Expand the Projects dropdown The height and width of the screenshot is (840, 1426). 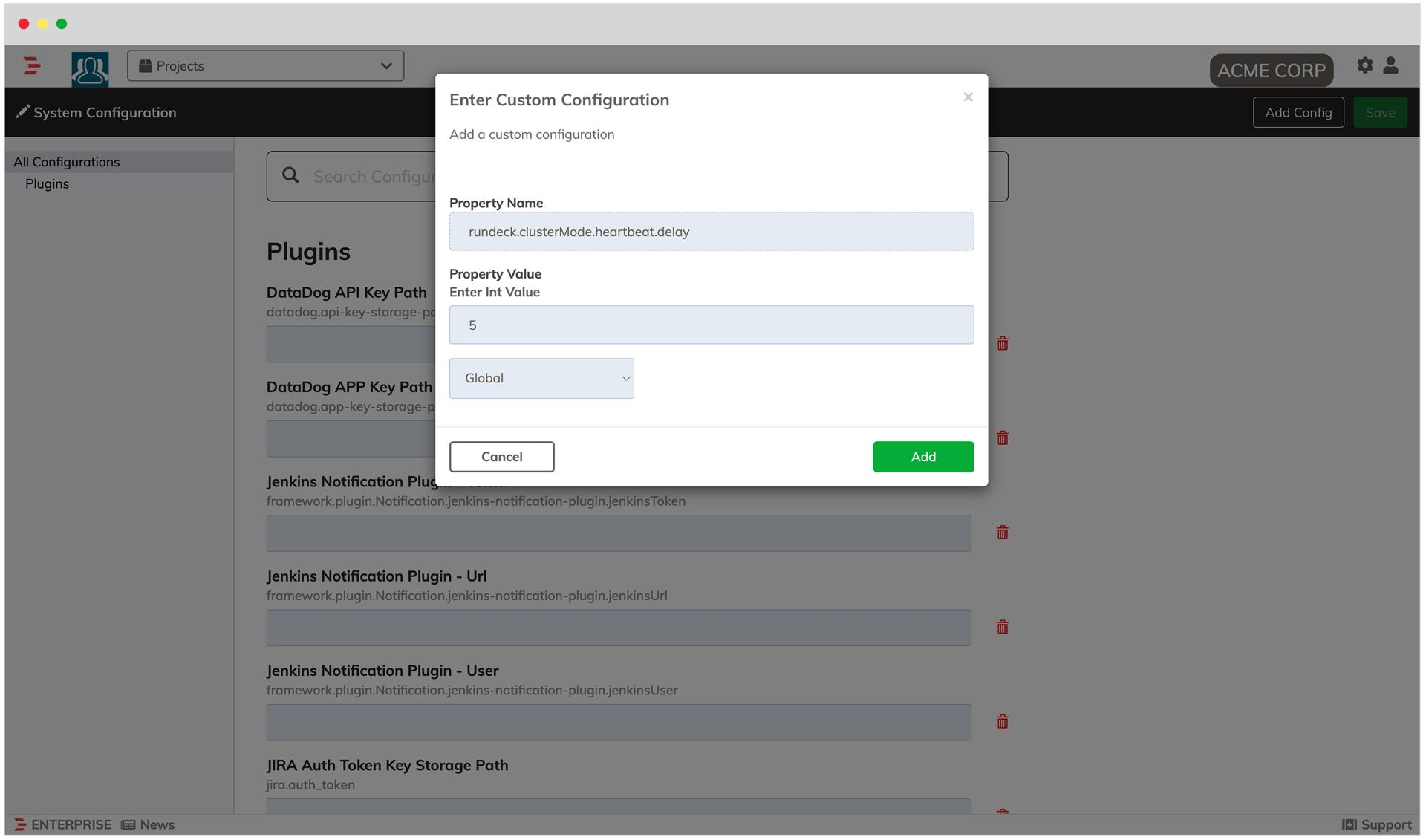265,66
